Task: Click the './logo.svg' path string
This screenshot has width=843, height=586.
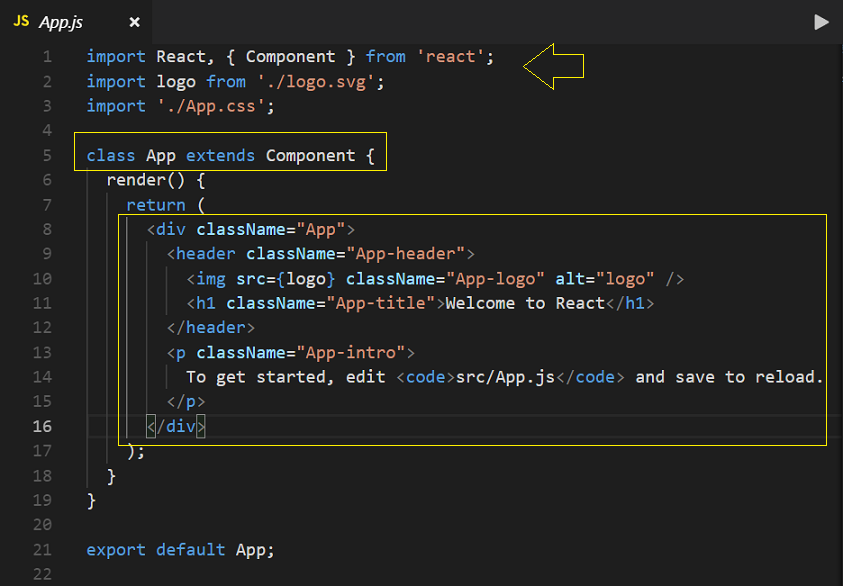Action: pos(316,82)
